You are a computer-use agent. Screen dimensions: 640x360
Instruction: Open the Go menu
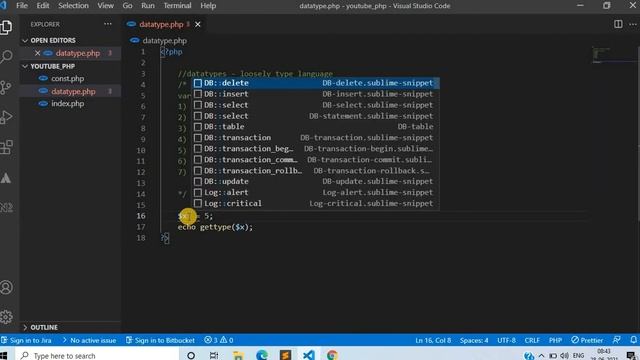click(x=127, y=6)
